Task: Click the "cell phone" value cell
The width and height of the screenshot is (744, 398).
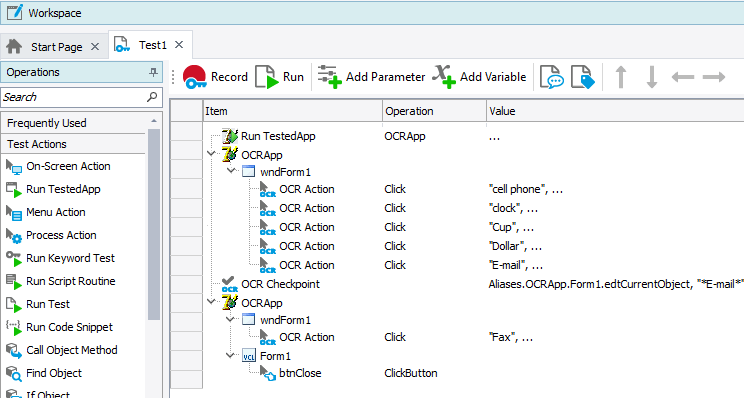Action: click(525, 189)
